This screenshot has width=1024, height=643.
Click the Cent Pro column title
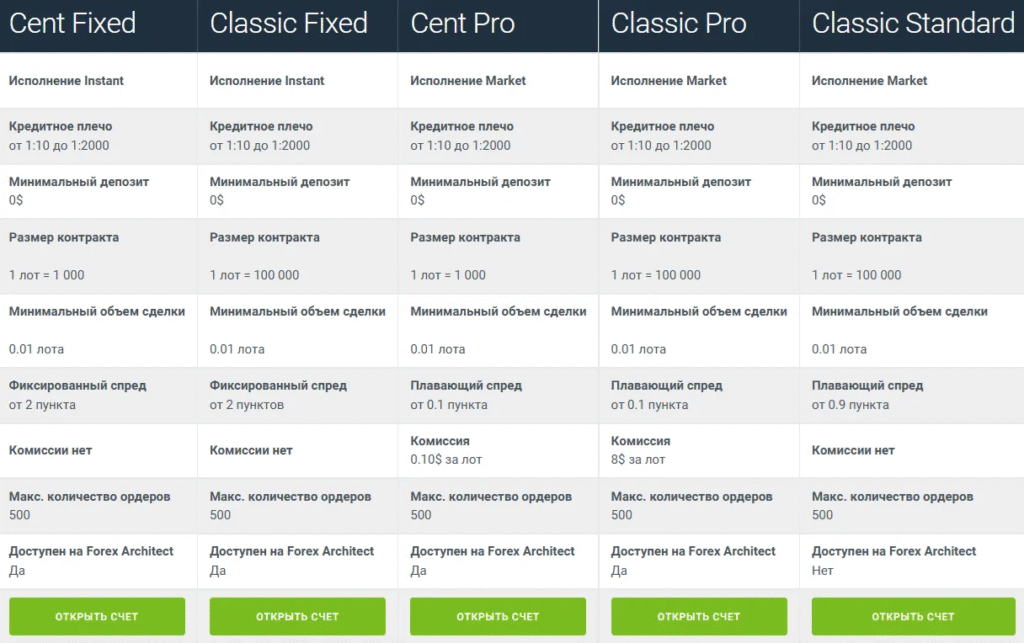click(463, 24)
